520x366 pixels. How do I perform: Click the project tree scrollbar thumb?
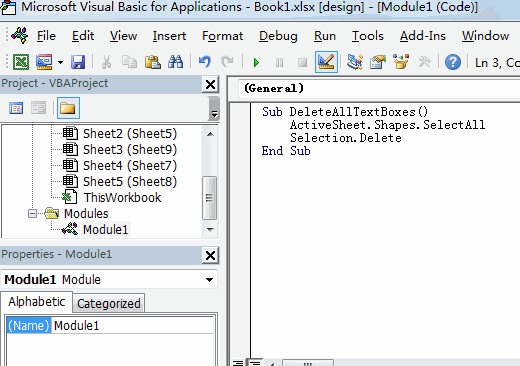pyautogui.click(x=210, y=198)
